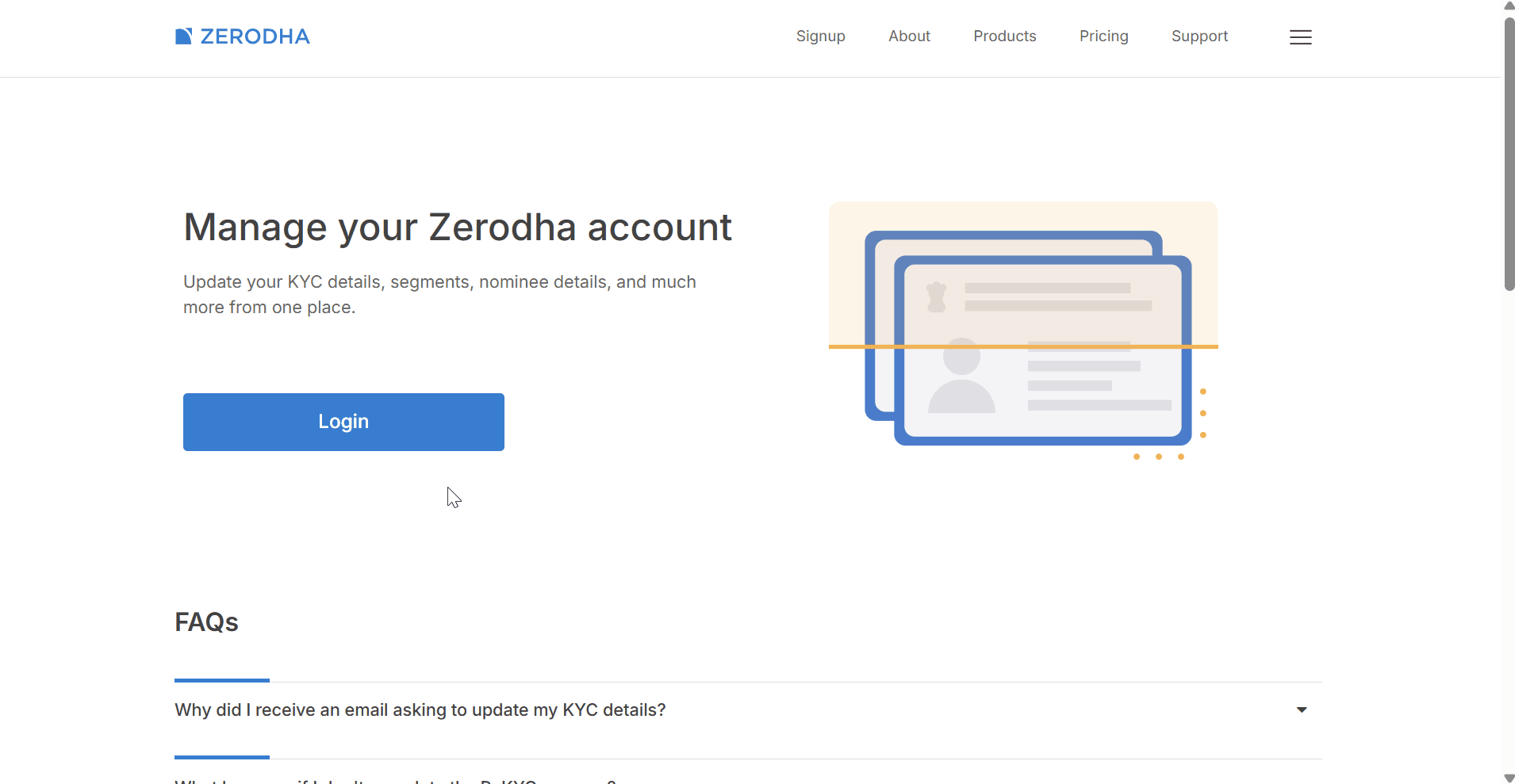The image size is (1515, 784).
Task: Click the person silhouette on the ID card
Action: pyautogui.click(x=961, y=377)
